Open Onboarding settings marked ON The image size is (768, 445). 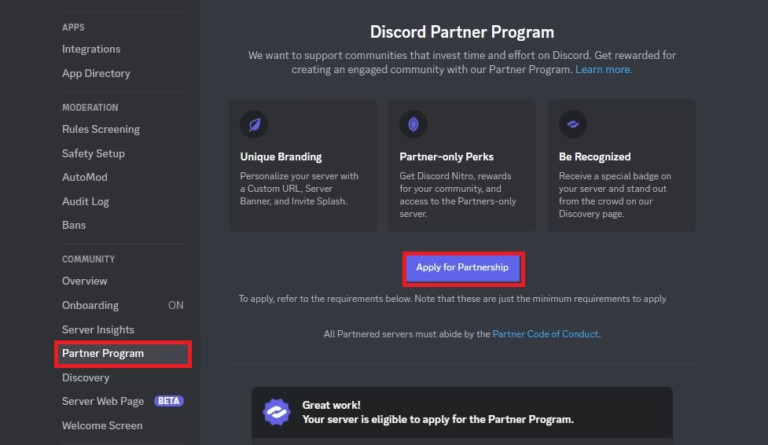coord(90,305)
